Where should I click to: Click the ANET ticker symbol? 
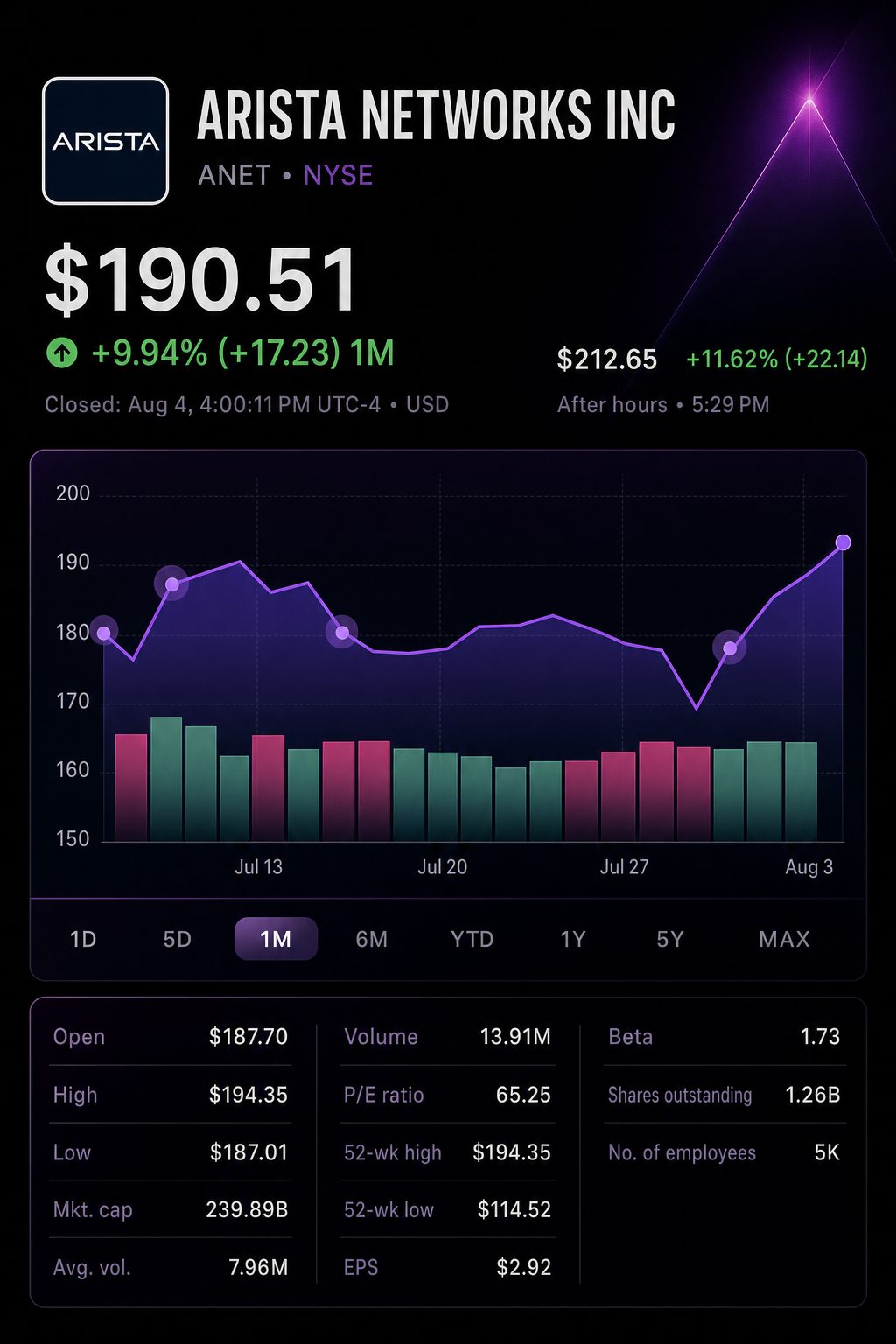pos(234,175)
